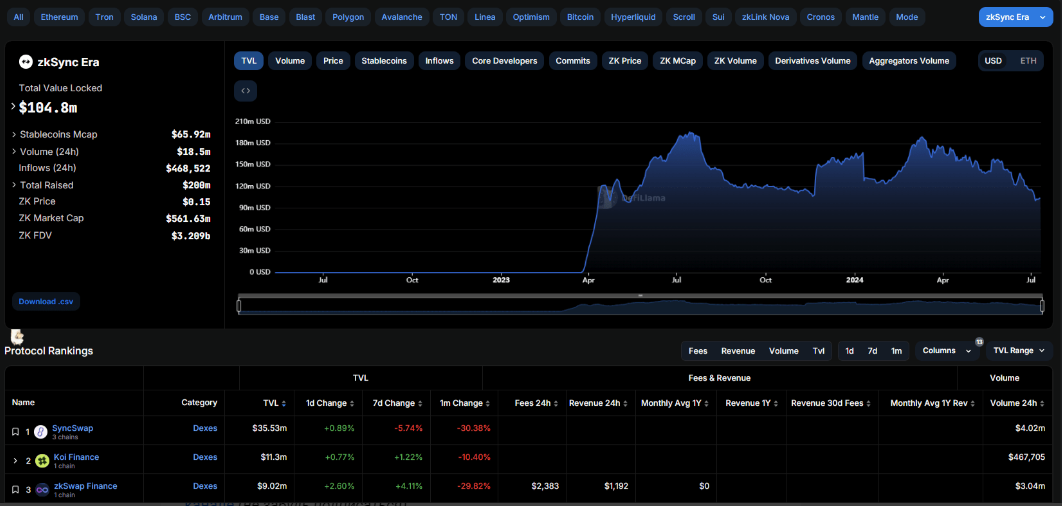Expand Stablecoins Mcap details

14,134
